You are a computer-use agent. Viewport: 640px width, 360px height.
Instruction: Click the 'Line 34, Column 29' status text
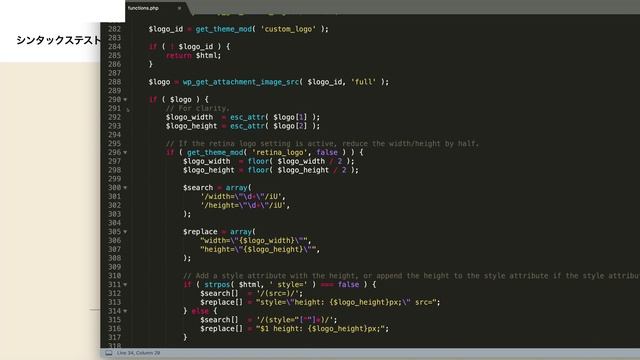138,353
